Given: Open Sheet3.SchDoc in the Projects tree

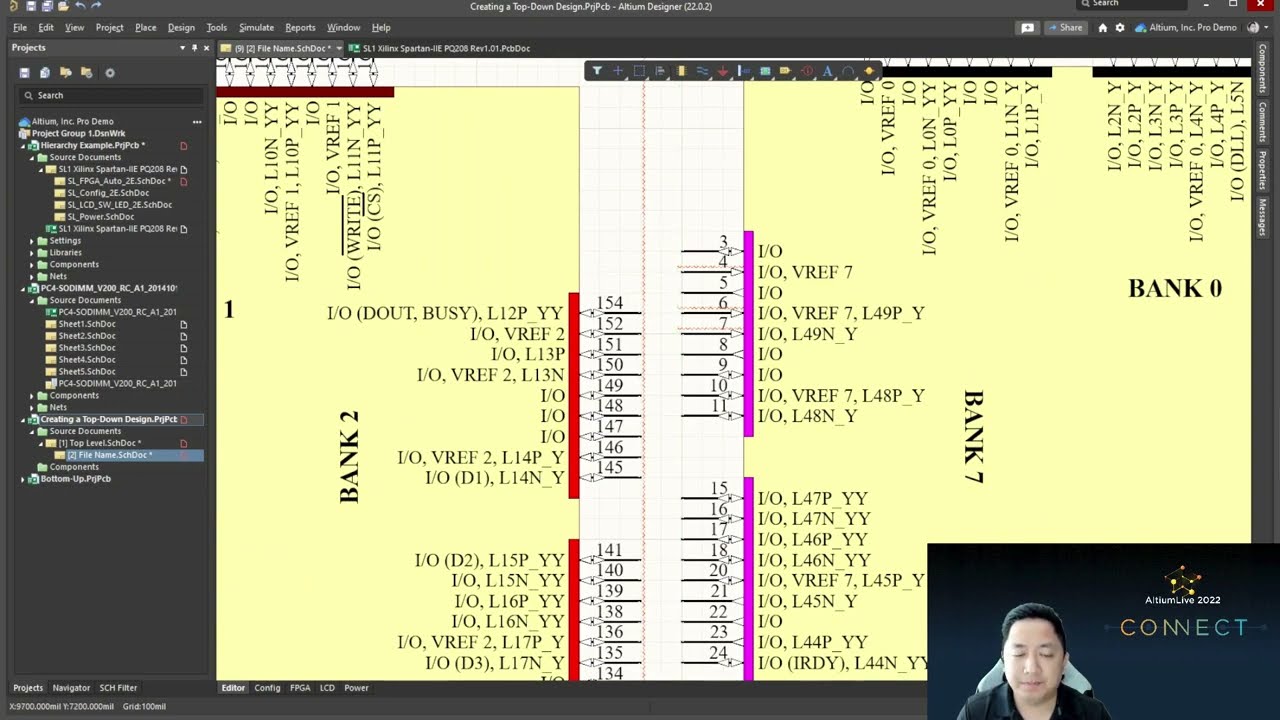Looking at the screenshot, I should 87,348.
